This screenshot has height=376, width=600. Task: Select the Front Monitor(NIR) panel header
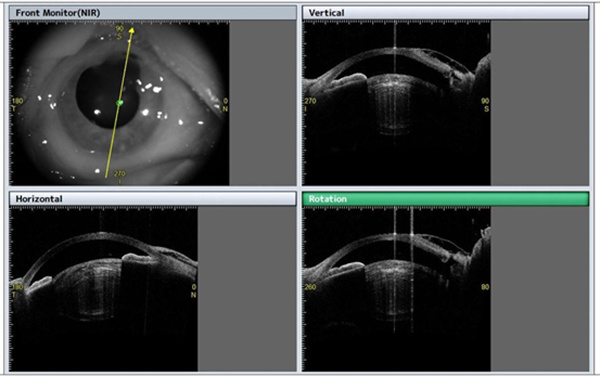(152, 13)
